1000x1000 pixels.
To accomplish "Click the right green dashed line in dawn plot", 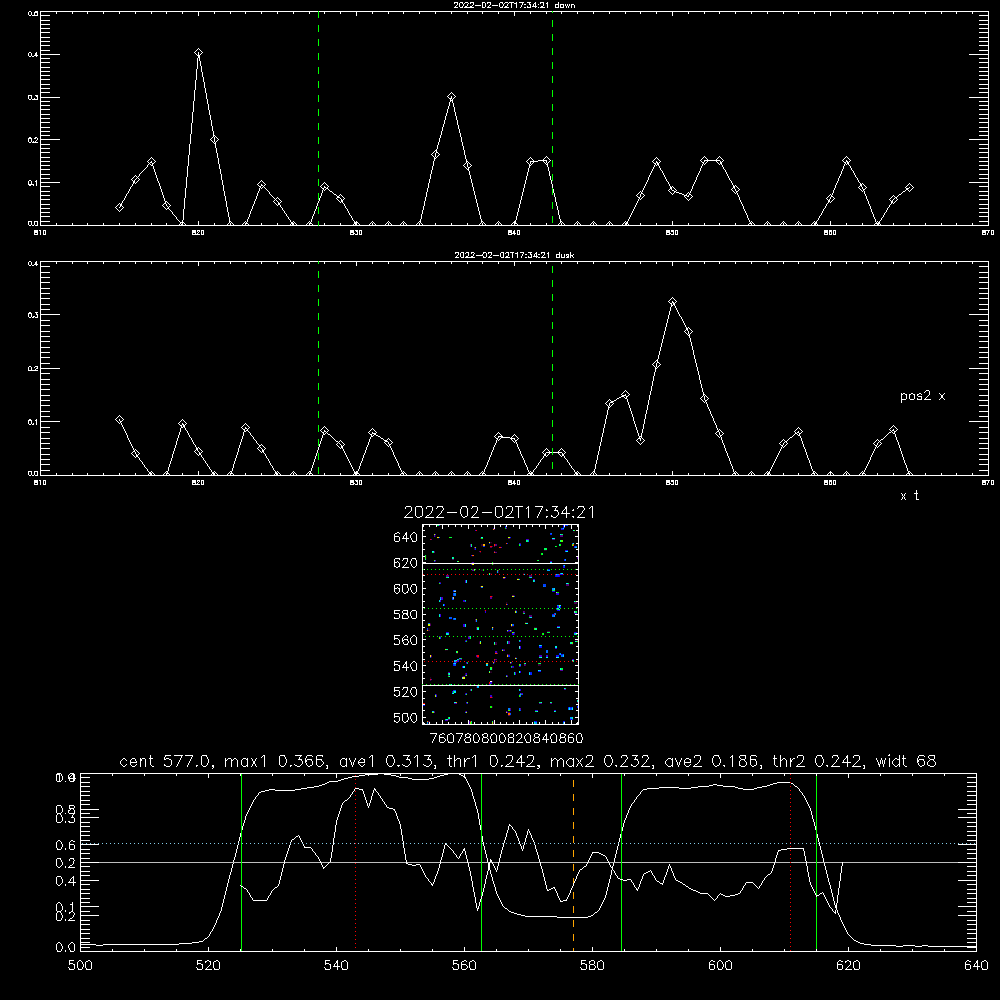I will [x=552, y=118].
